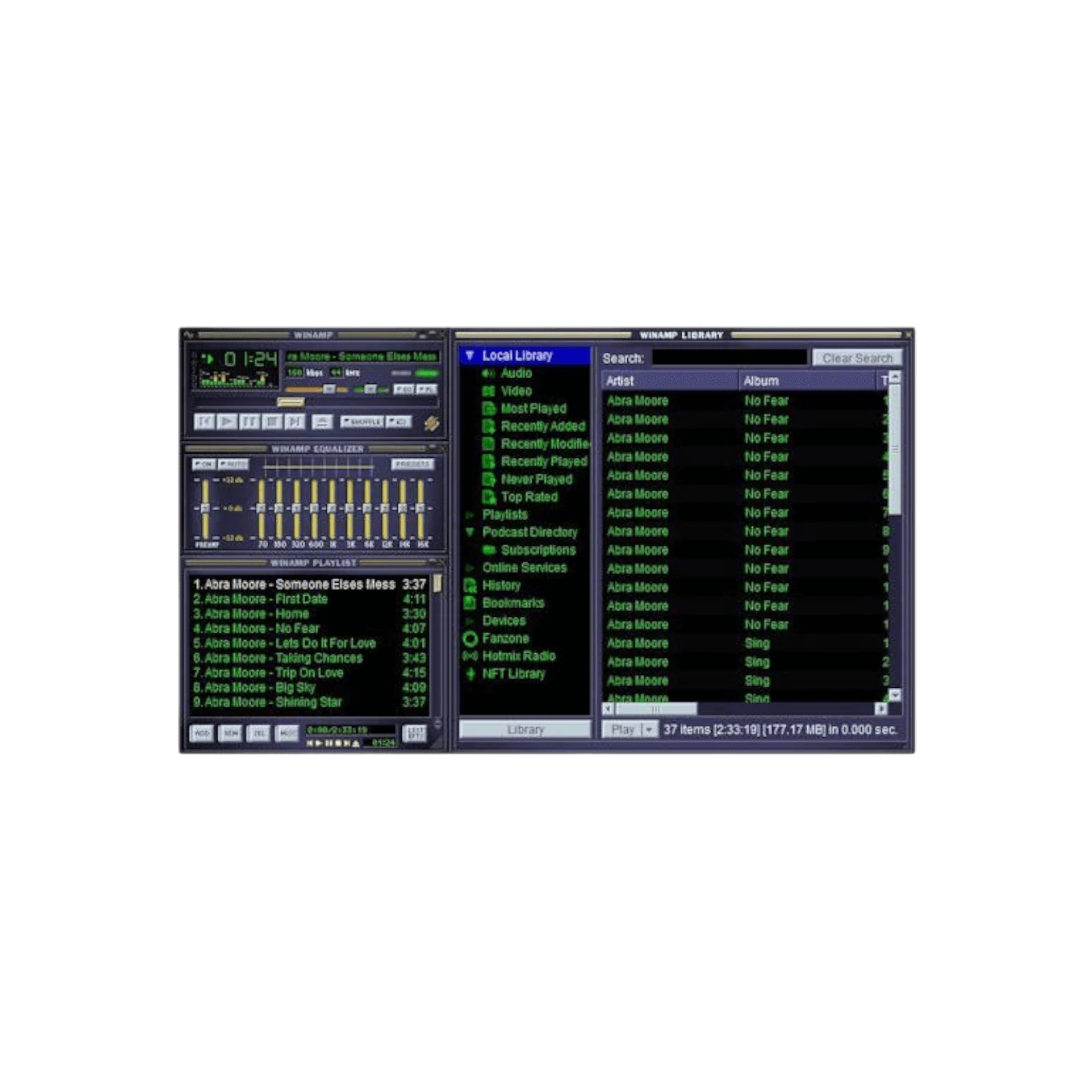Click the Recently Modified view icon
1092x1092 pixels.
point(489,444)
